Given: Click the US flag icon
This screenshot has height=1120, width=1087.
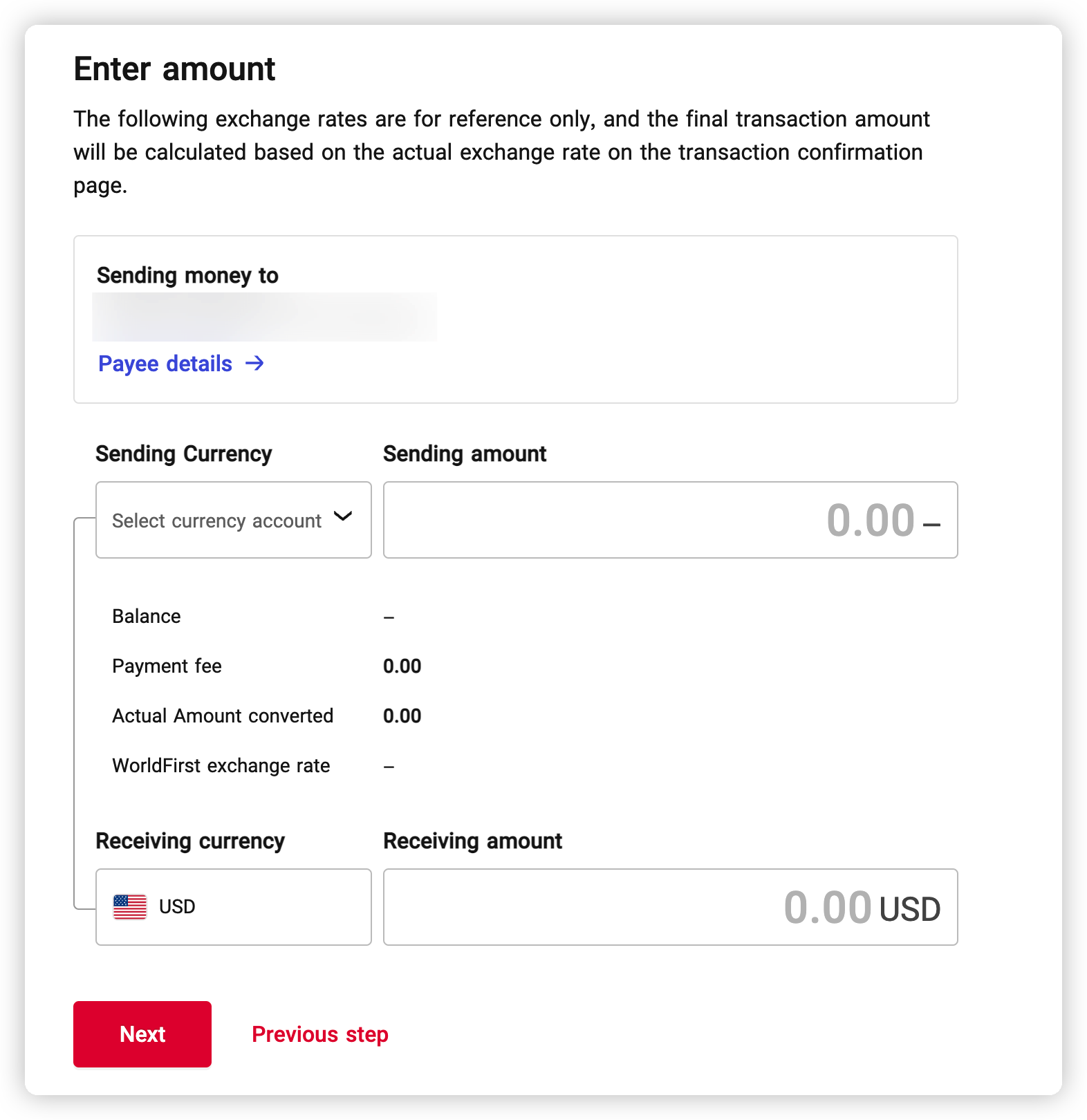Looking at the screenshot, I should coord(130,906).
